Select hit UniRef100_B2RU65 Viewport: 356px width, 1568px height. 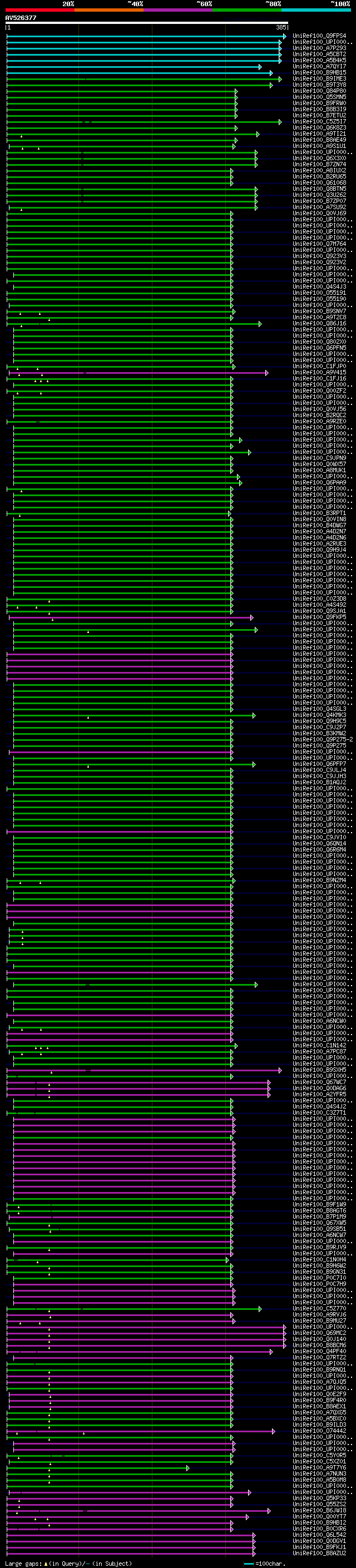pos(319,176)
